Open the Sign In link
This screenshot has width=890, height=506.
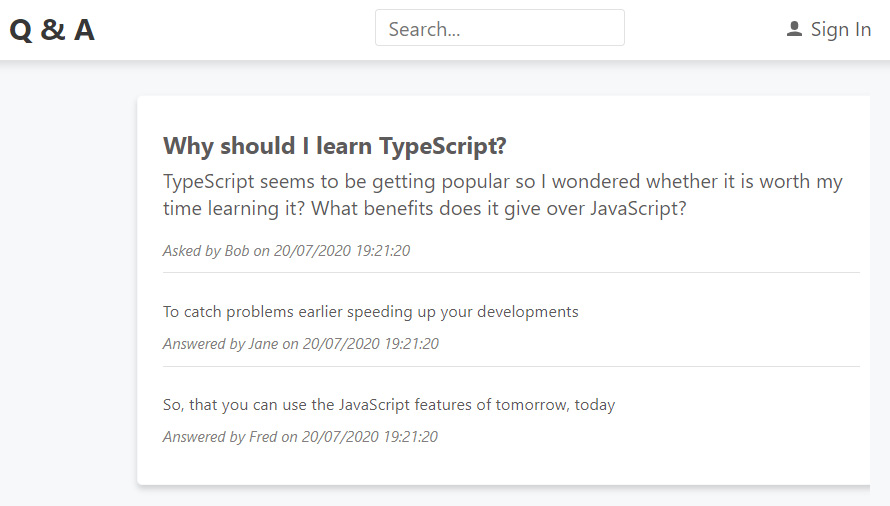[x=840, y=30]
